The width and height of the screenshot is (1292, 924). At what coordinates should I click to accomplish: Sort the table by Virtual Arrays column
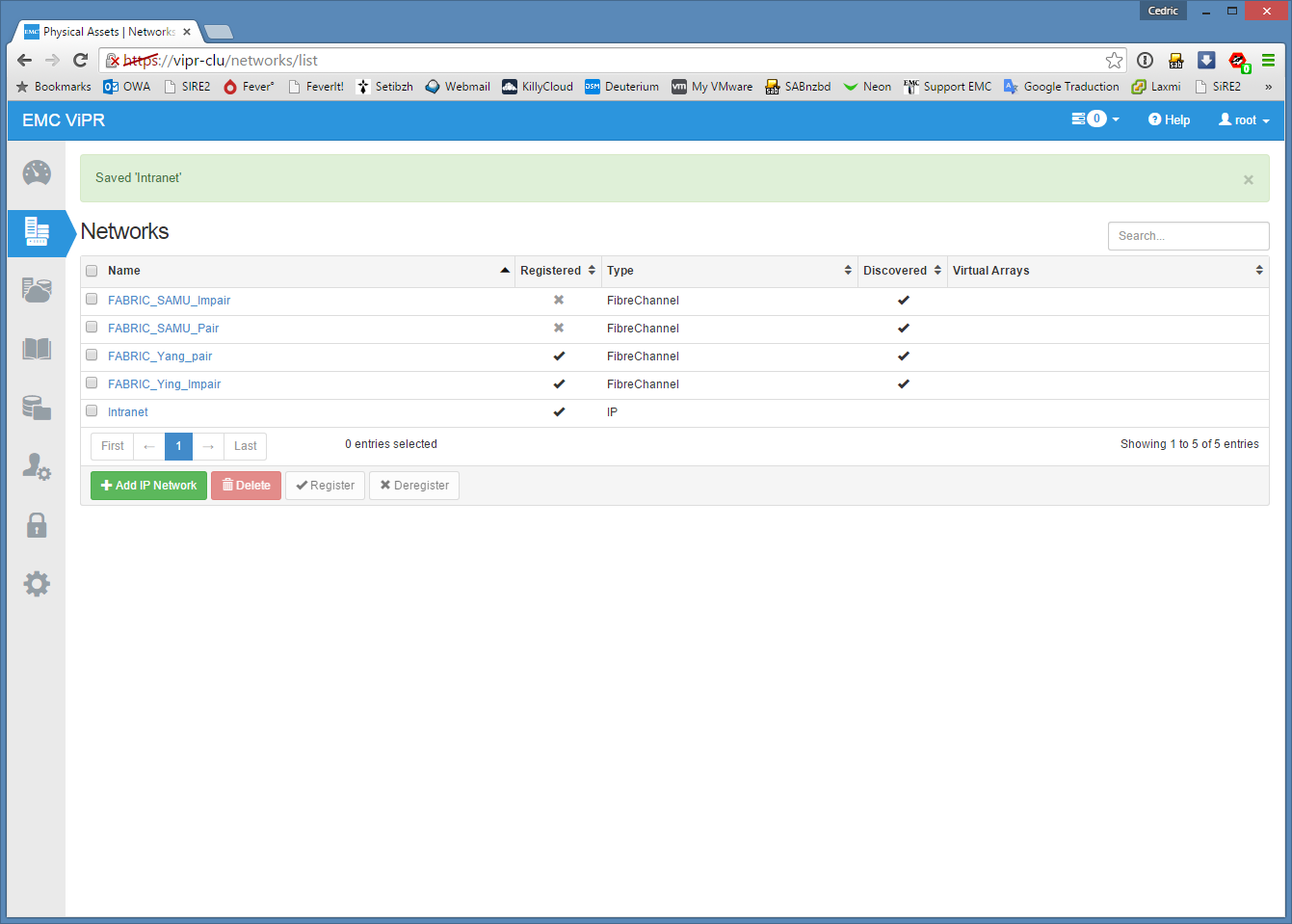(x=1106, y=271)
